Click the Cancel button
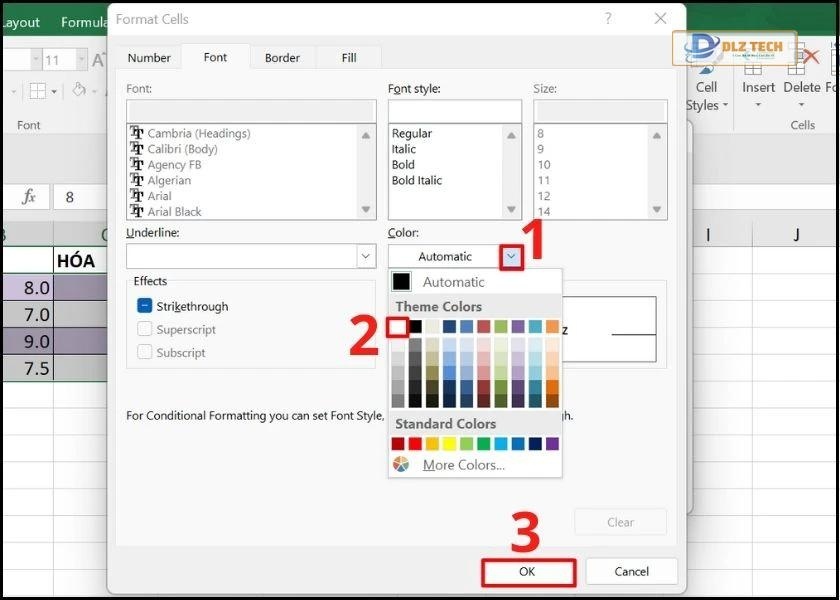 (631, 572)
